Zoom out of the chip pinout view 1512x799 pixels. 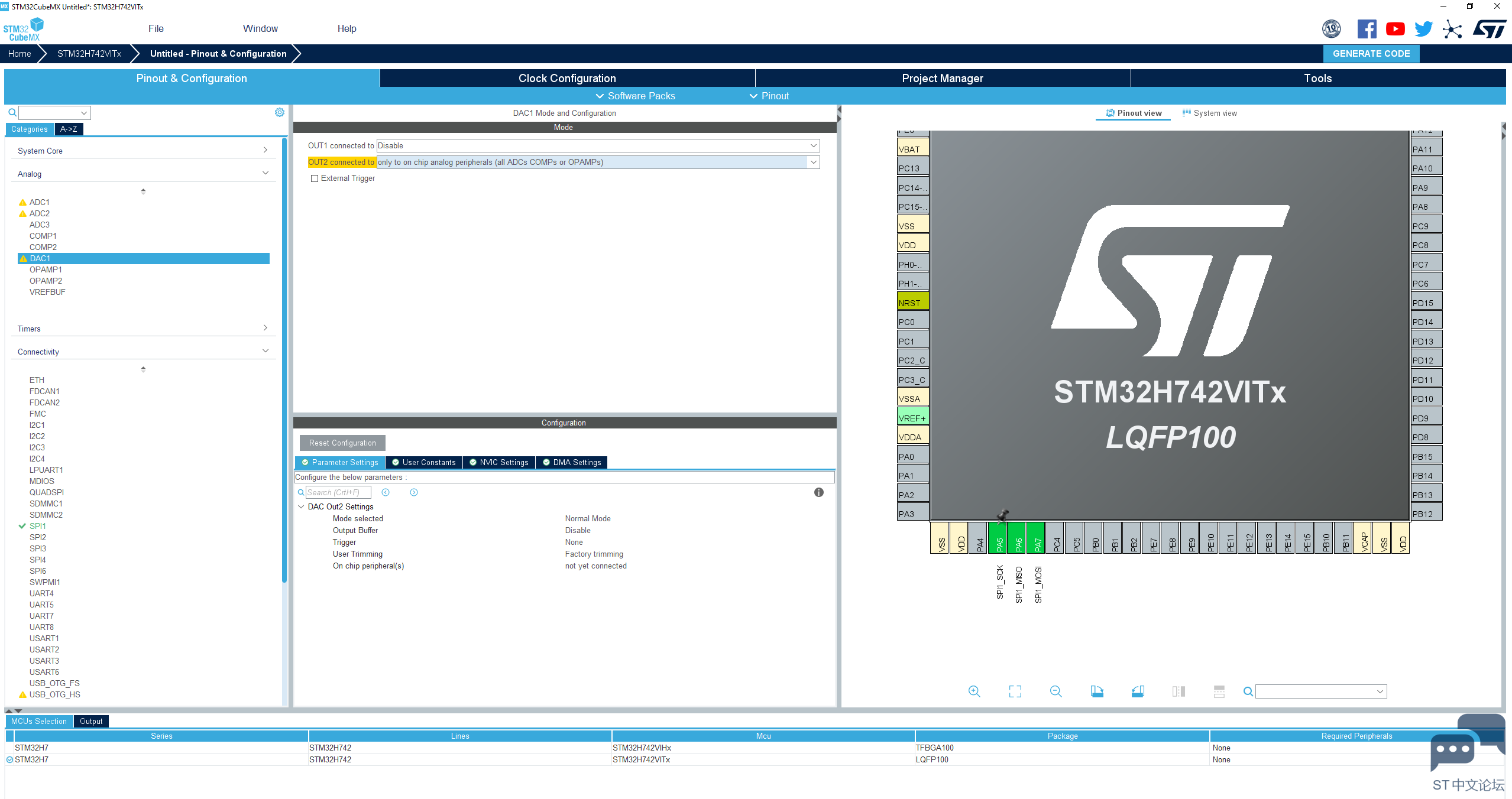coord(1056,691)
